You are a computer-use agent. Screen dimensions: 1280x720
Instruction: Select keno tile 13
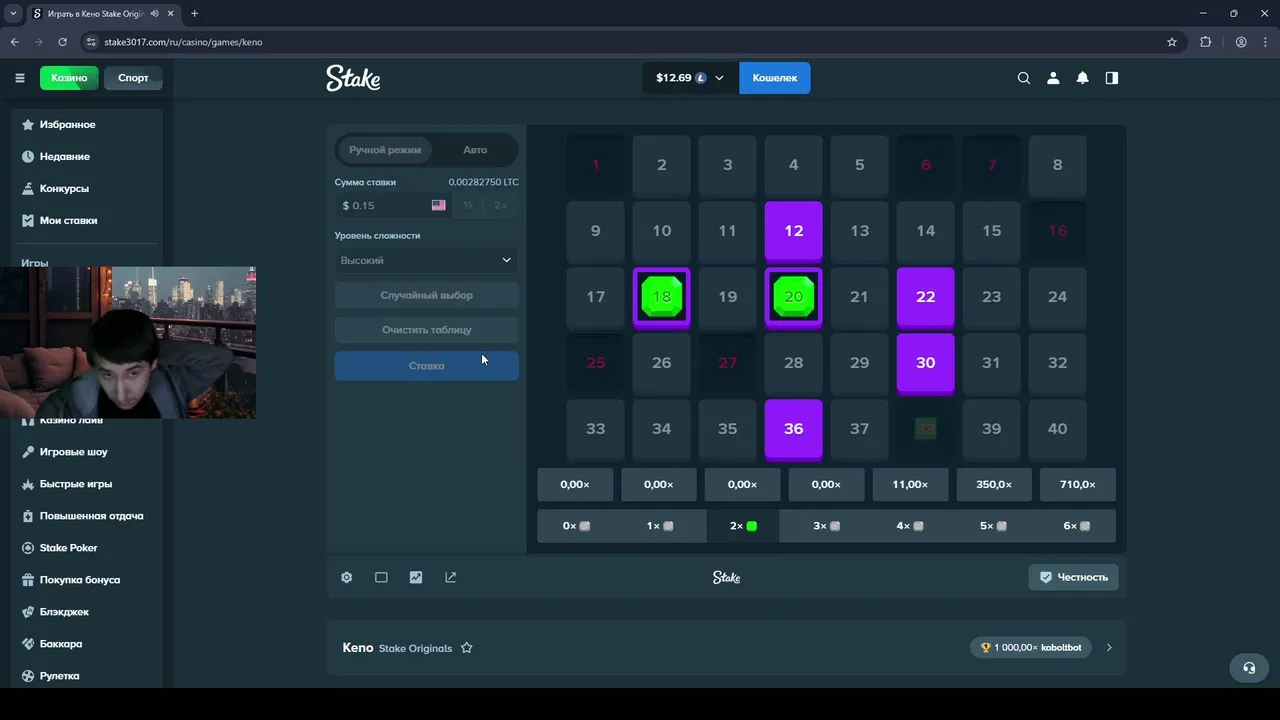pyautogui.click(x=860, y=231)
